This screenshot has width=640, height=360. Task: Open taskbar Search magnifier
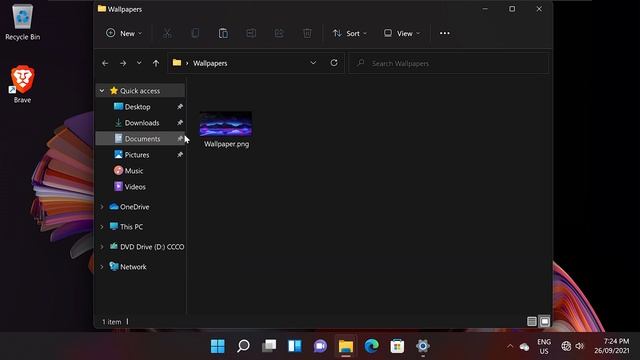[243, 346]
